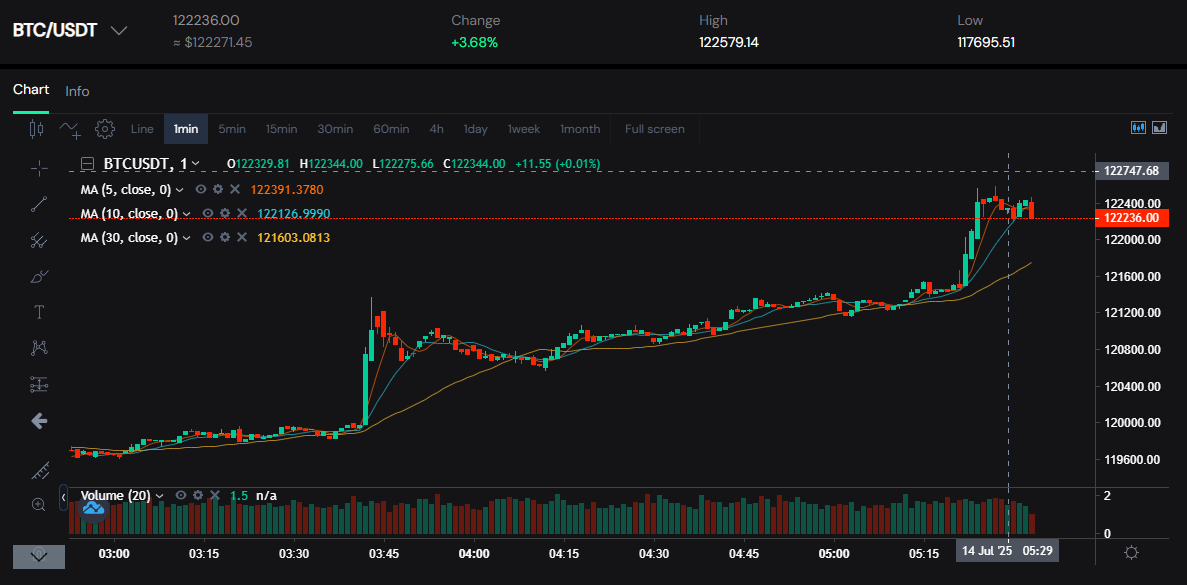This screenshot has height=585, width=1187.
Task: Select the 5min timeframe
Action: tap(232, 129)
